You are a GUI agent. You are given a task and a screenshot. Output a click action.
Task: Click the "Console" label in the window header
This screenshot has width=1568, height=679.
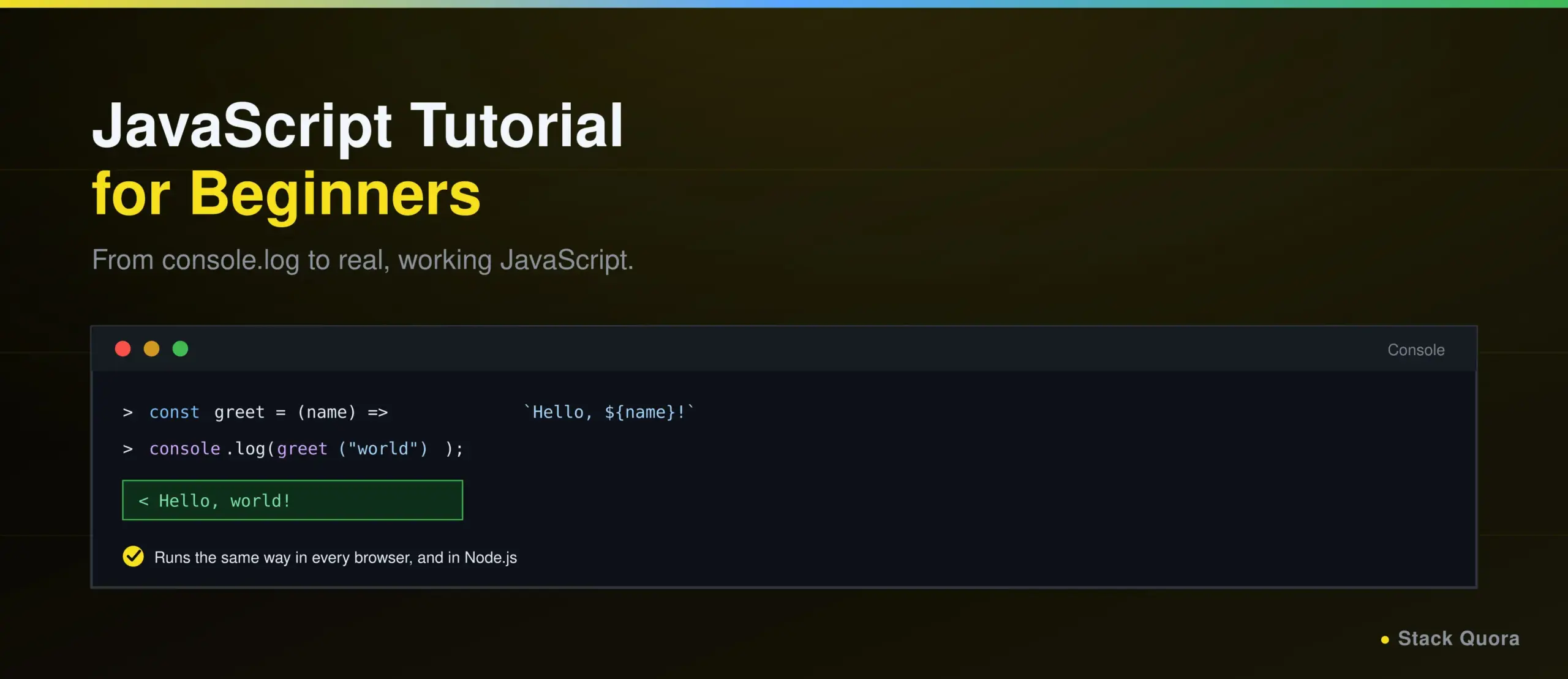1415,350
